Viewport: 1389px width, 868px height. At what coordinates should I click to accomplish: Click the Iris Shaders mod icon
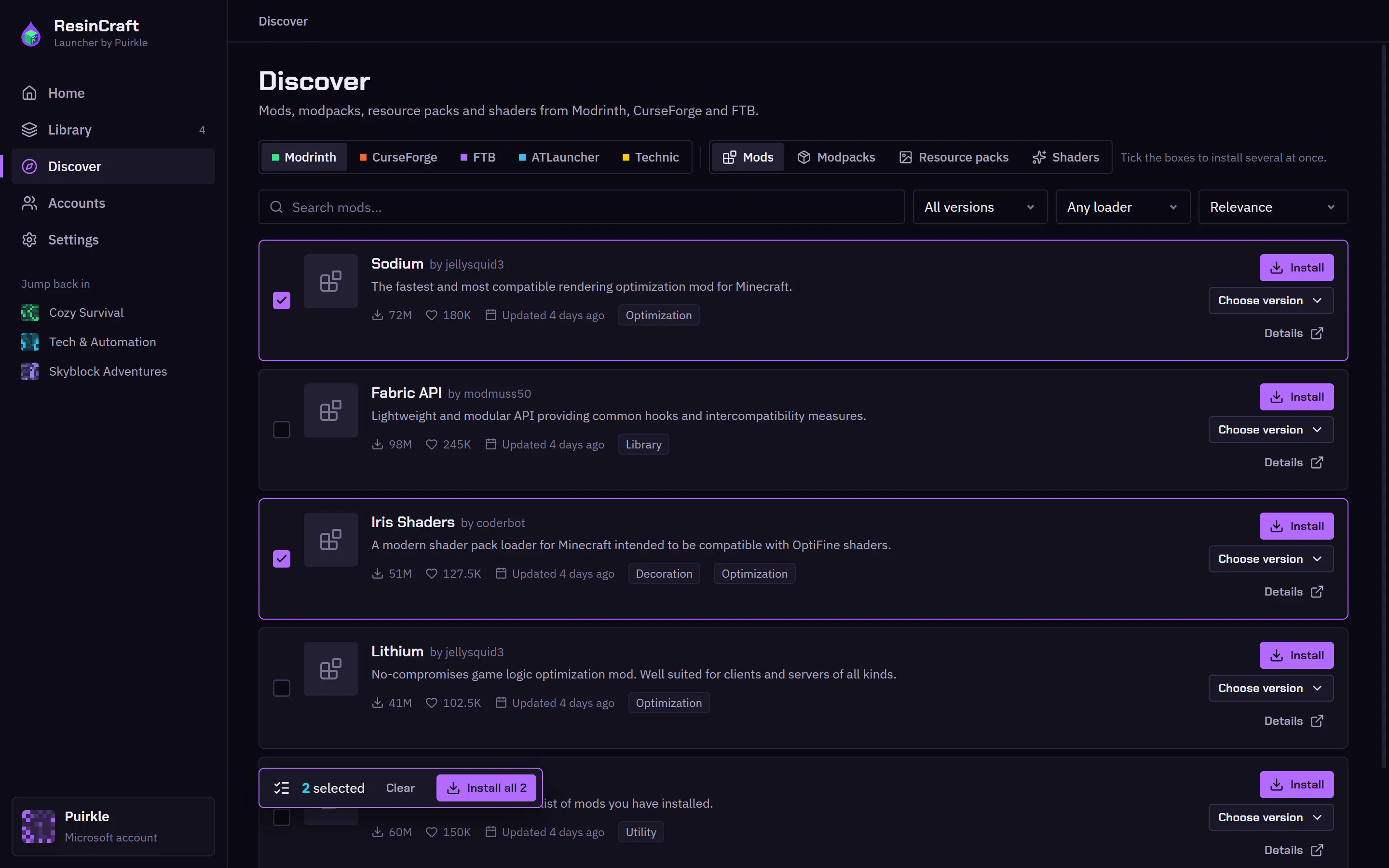click(x=330, y=540)
